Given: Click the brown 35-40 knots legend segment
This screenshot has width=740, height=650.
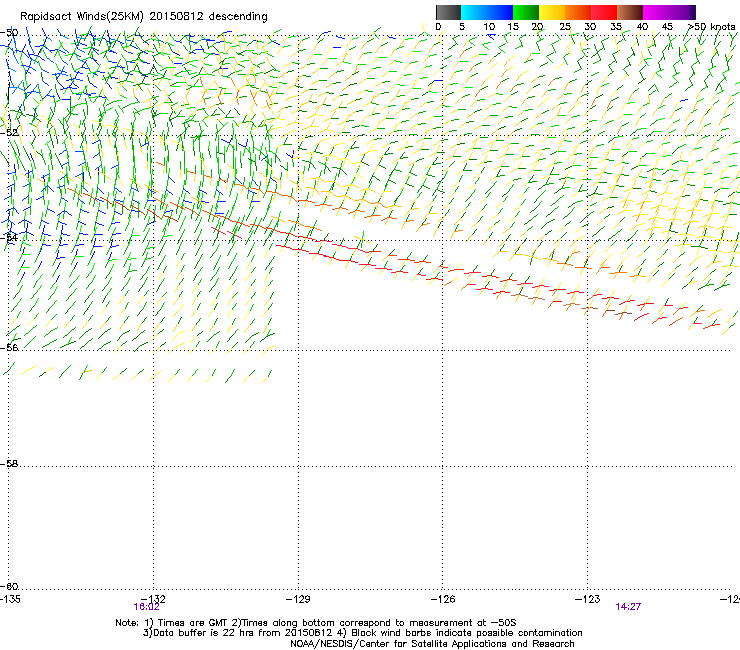Looking at the screenshot, I should coord(630,12).
